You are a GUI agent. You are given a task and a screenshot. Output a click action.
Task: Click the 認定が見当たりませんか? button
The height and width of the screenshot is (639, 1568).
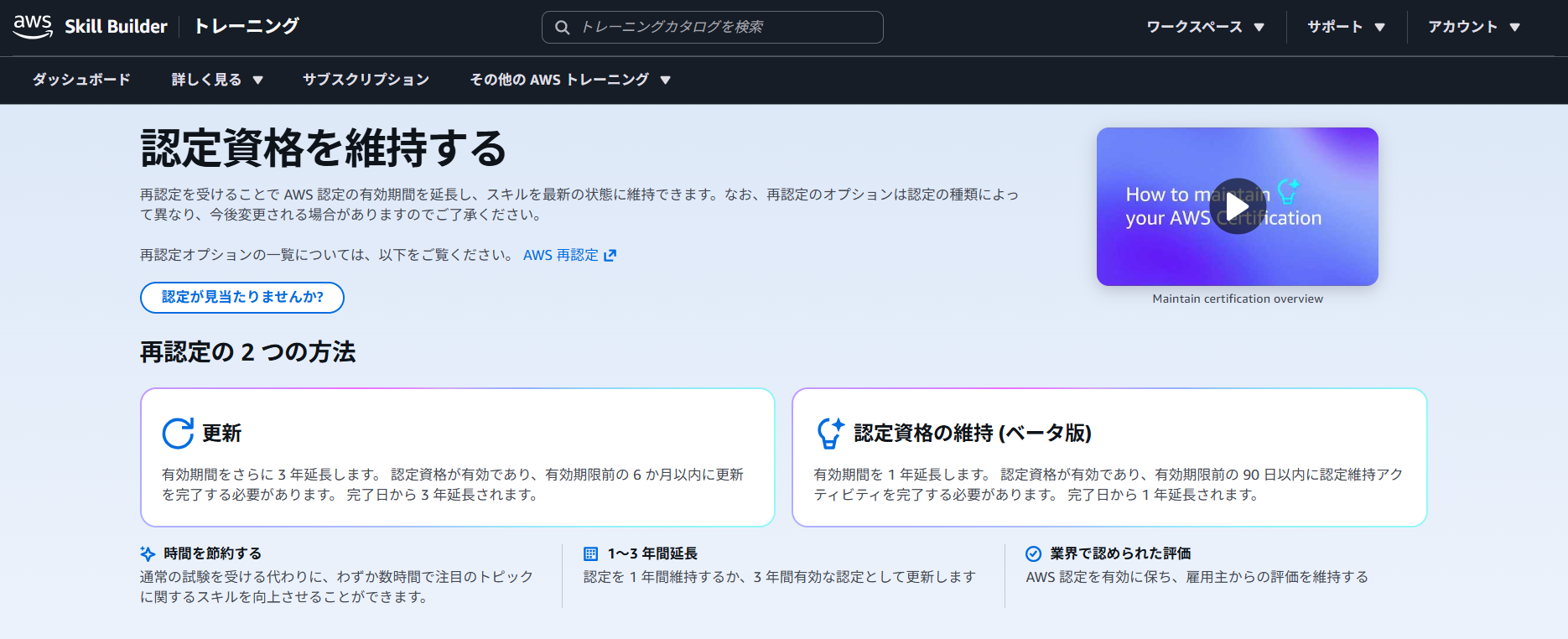242,297
